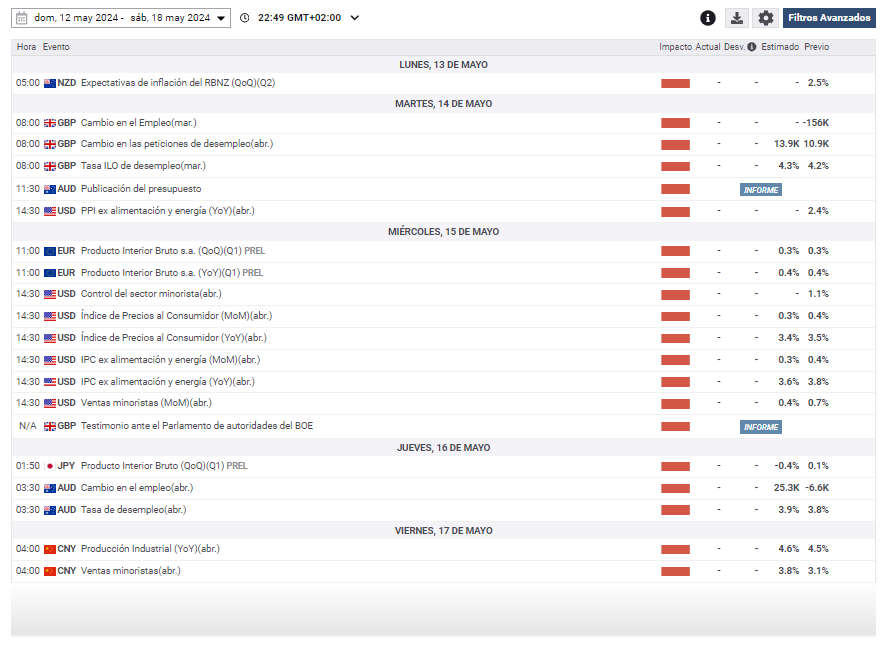Click the Impacto column header
This screenshot has width=881, height=647.
(675, 47)
